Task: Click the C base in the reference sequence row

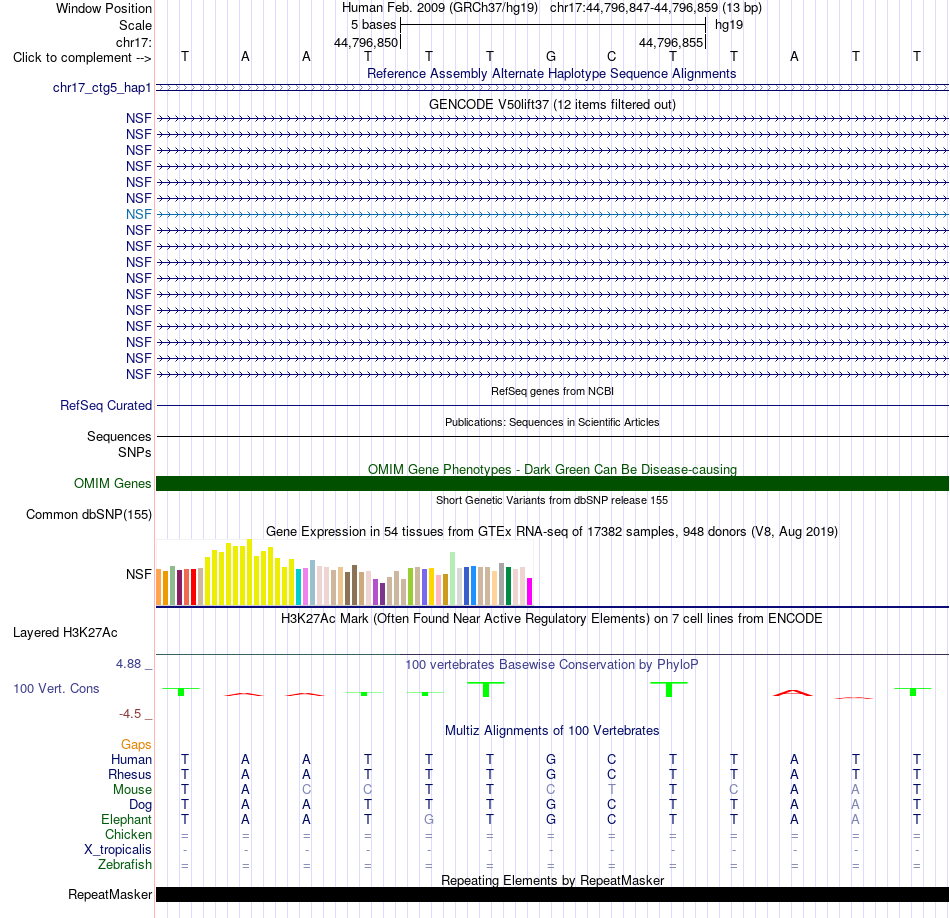Action: [612, 56]
